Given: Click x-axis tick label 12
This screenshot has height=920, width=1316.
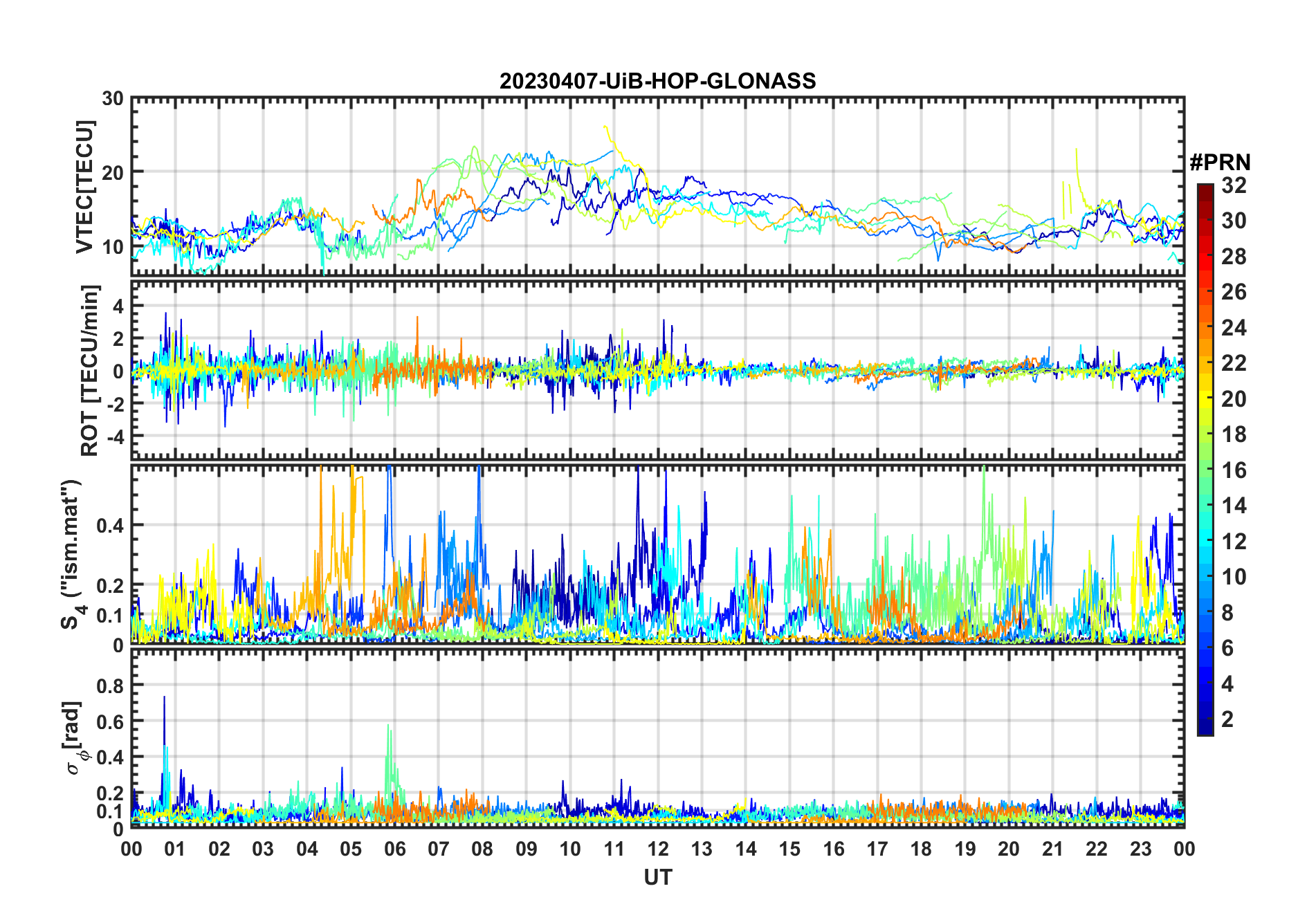Looking at the screenshot, I should (x=658, y=849).
